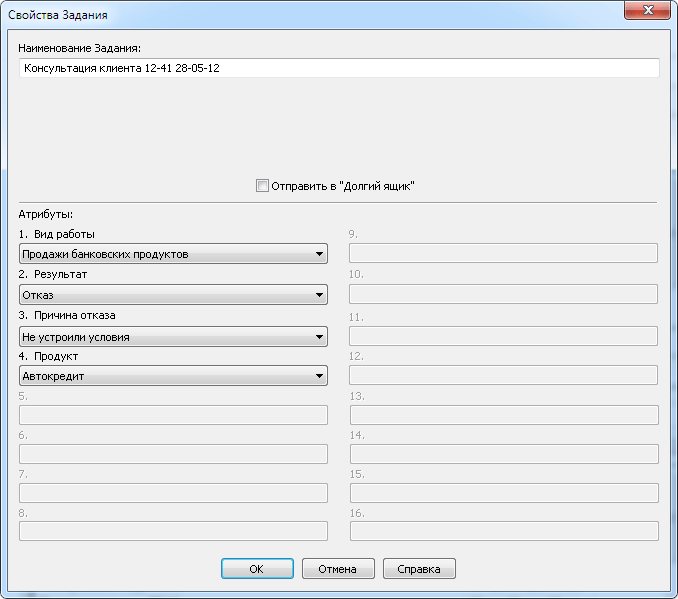This screenshot has width=678, height=599.
Task: Open the 'Вид работы' dropdown
Action: 173,254
